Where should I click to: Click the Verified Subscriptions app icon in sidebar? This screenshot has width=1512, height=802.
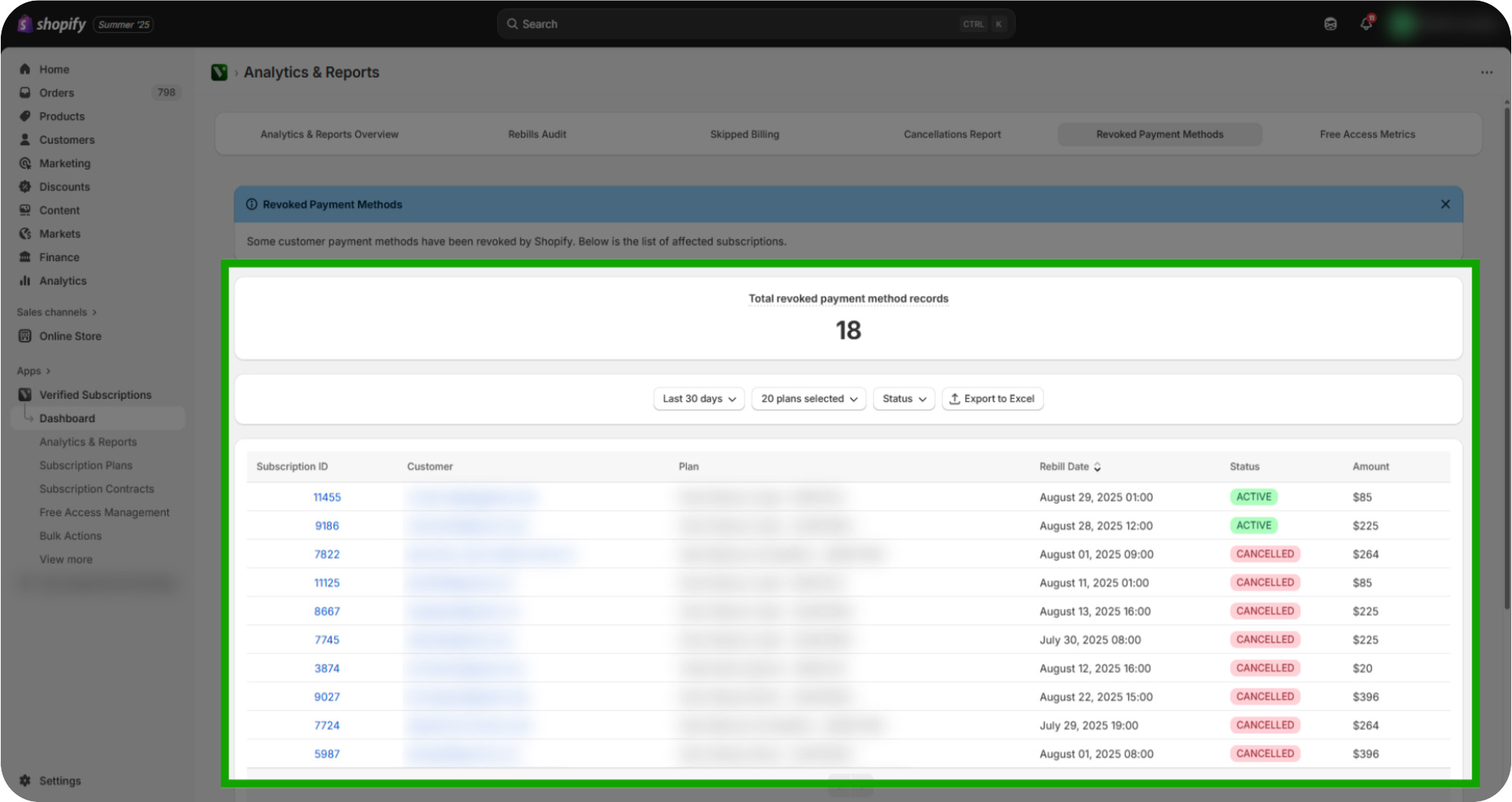pyautogui.click(x=25, y=395)
